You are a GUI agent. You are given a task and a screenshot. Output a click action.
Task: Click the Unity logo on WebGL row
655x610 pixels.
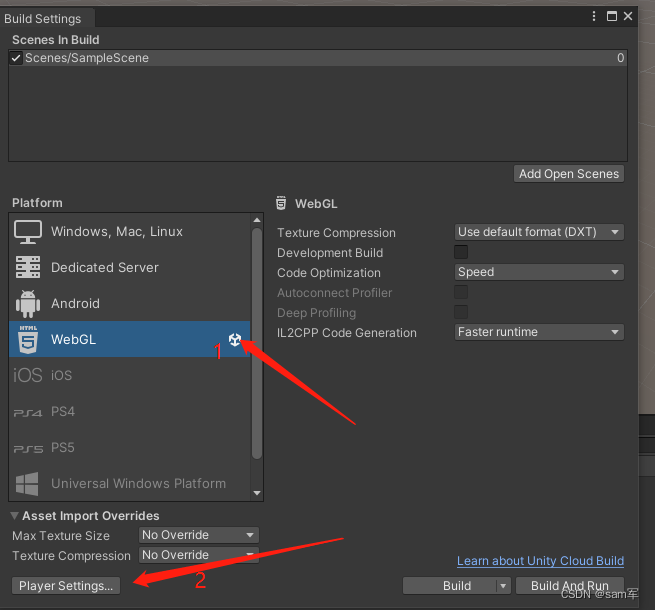point(235,340)
